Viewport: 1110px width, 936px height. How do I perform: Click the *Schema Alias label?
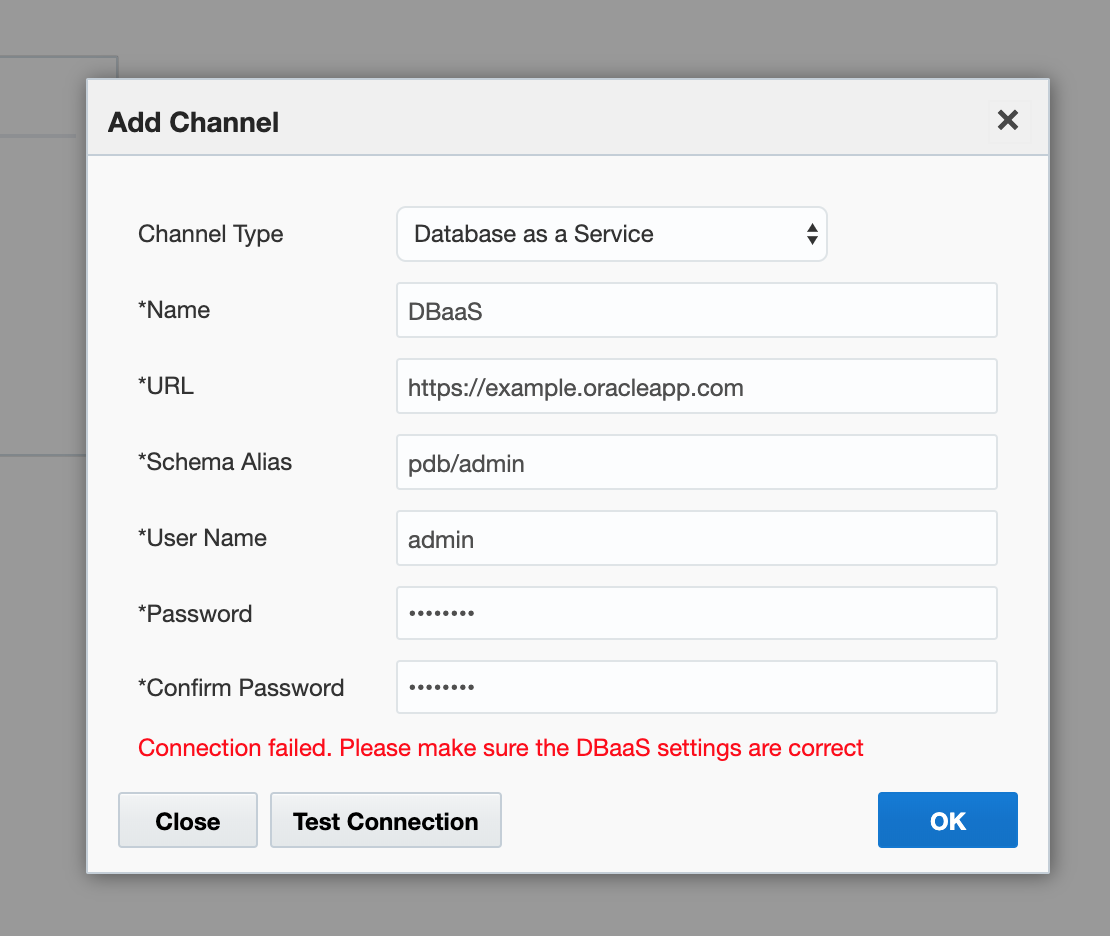pyautogui.click(x=215, y=462)
